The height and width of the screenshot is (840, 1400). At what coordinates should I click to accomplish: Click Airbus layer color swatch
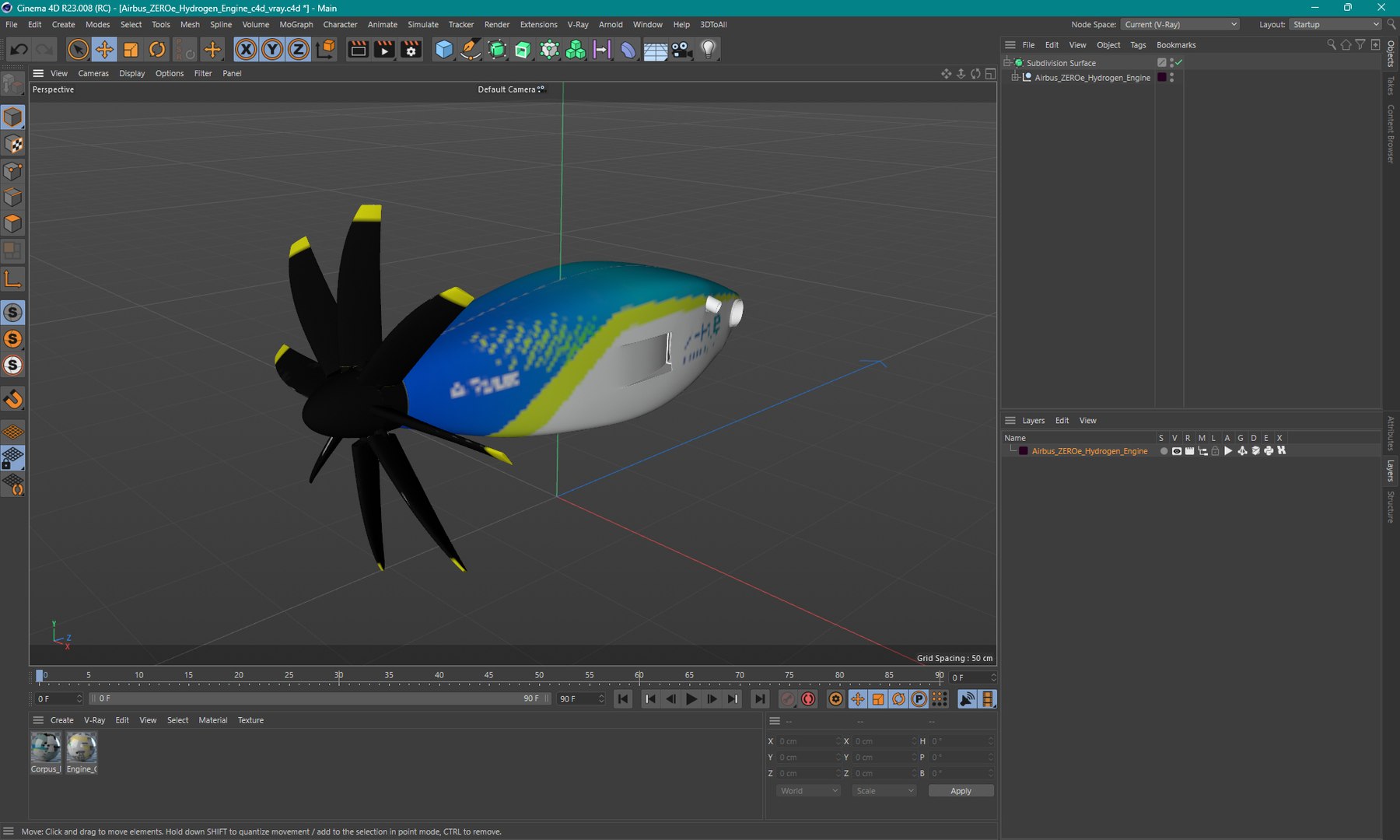pyautogui.click(x=1024, y=451)
